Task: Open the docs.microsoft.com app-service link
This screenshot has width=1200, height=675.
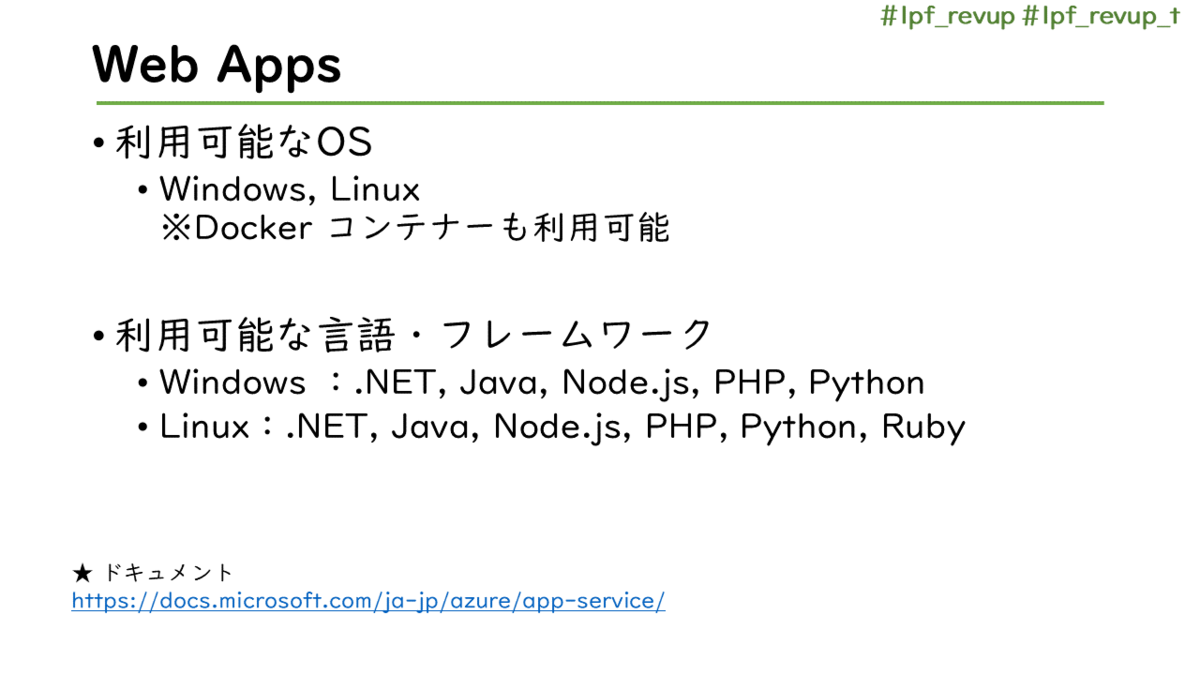Action: [368, 602]
